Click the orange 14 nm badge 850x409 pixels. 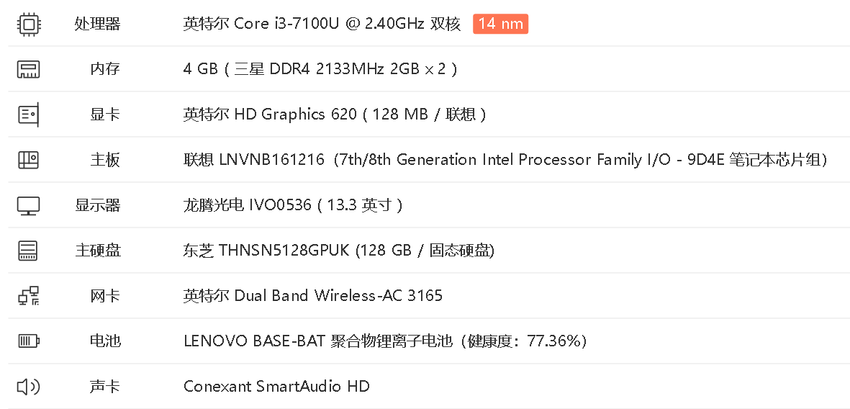500,24
